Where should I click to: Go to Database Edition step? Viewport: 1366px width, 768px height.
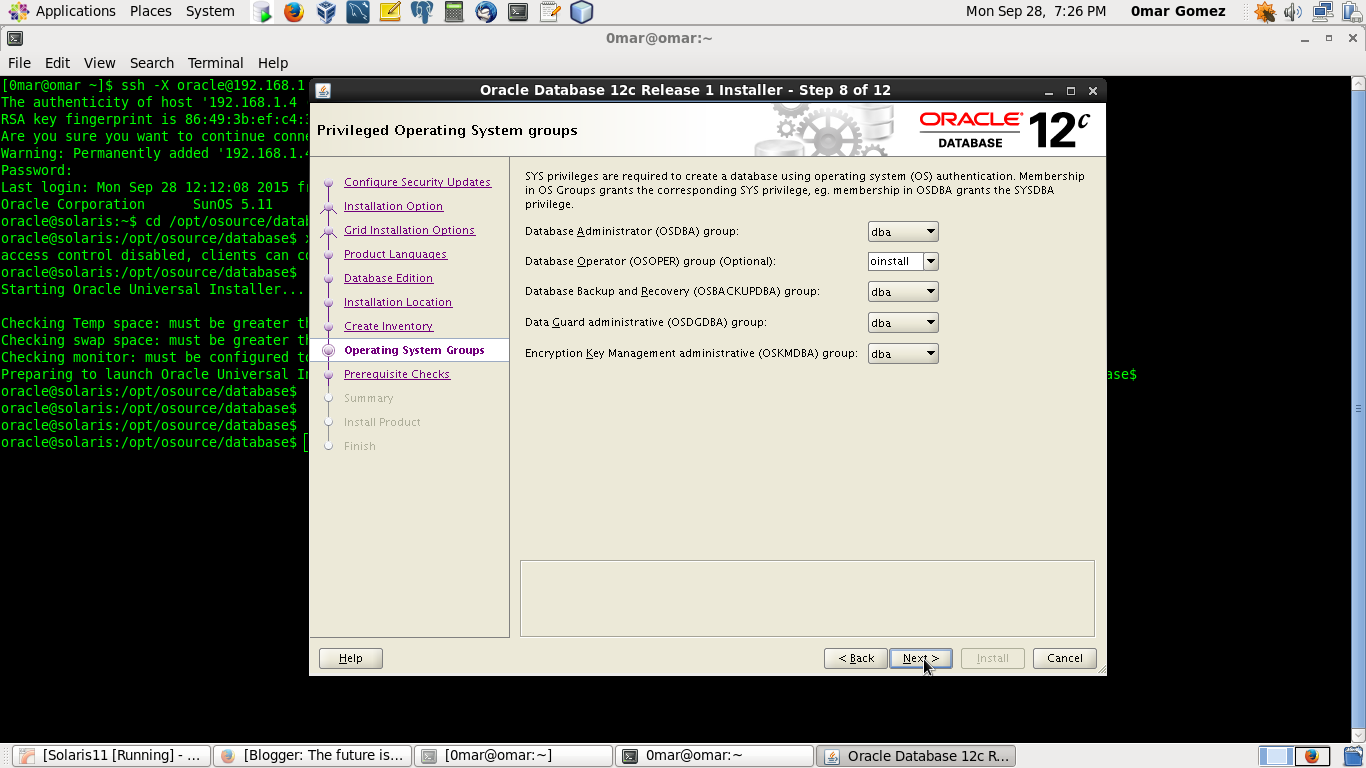click(388, 278)
